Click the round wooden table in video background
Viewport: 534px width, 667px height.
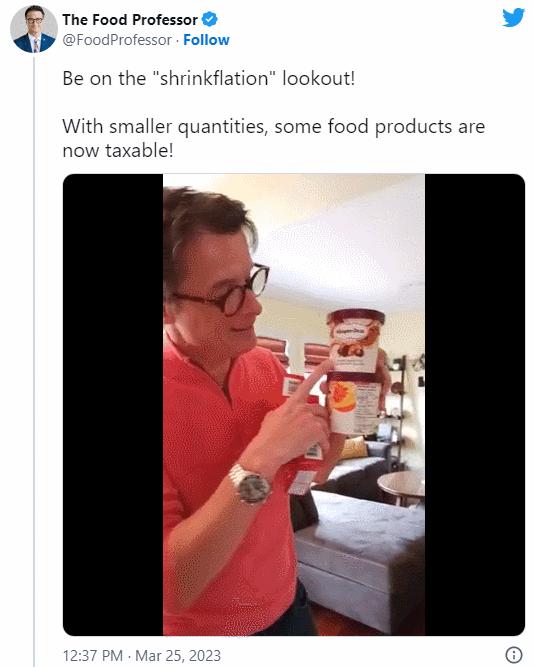(x=401, y=485)
